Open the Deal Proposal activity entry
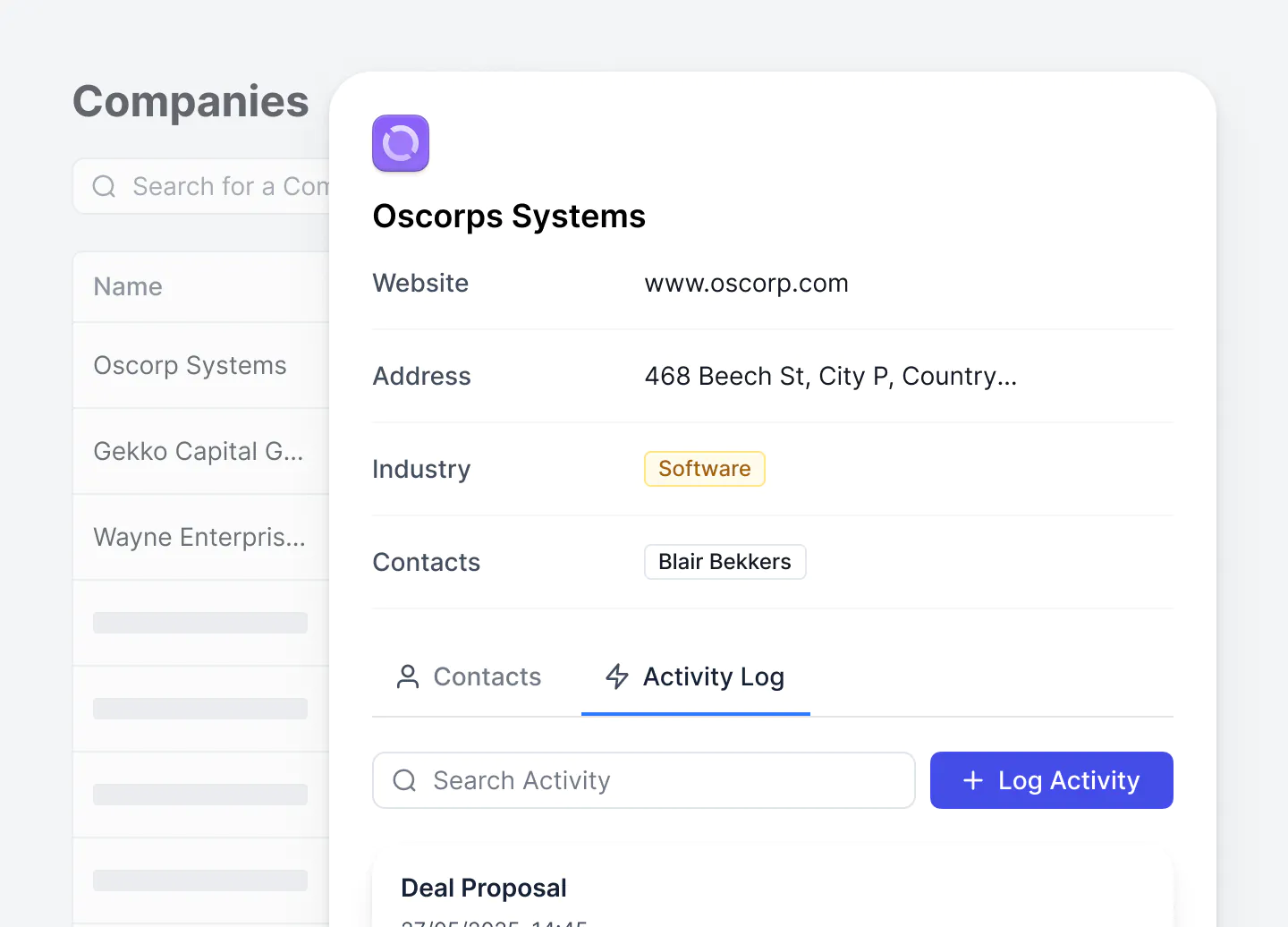This screenshot has width=1288, height=927. point(483,888)
